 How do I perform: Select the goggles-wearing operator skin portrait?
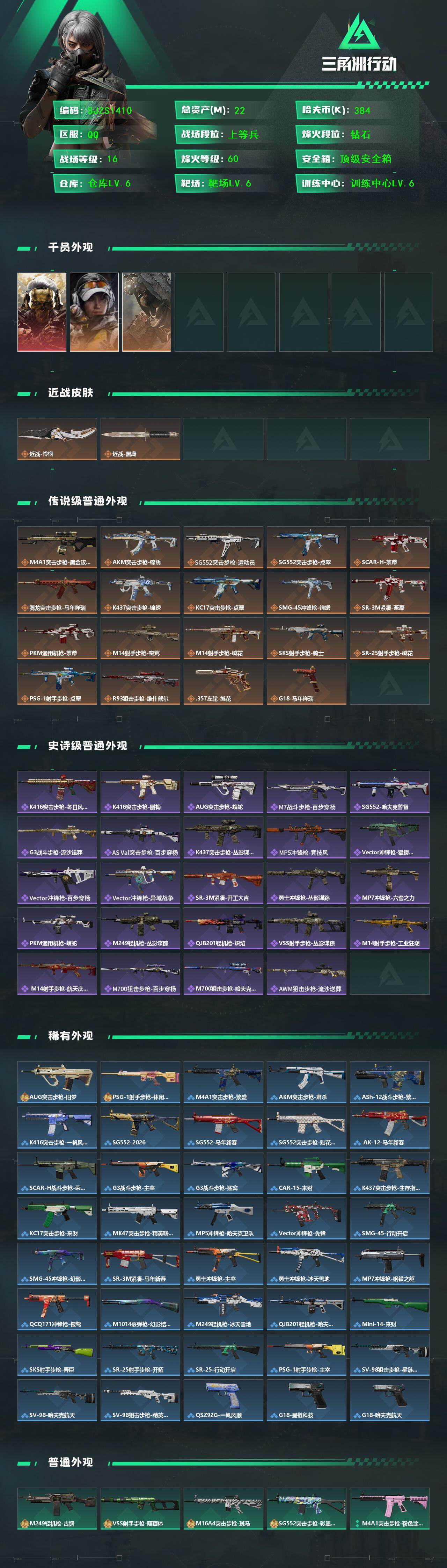[94, 312]
